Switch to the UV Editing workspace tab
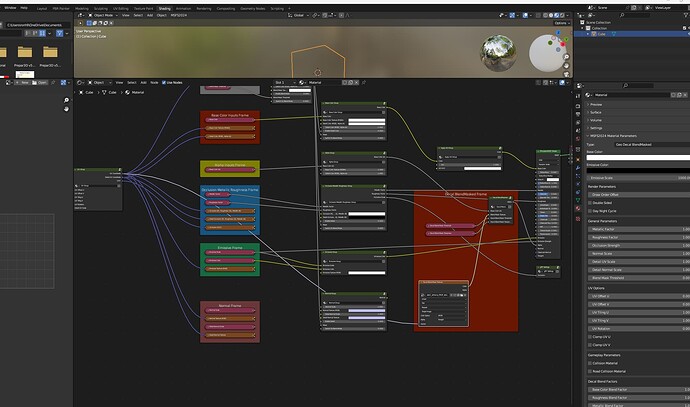The image size is (690, 407). [x=121, y=8]
